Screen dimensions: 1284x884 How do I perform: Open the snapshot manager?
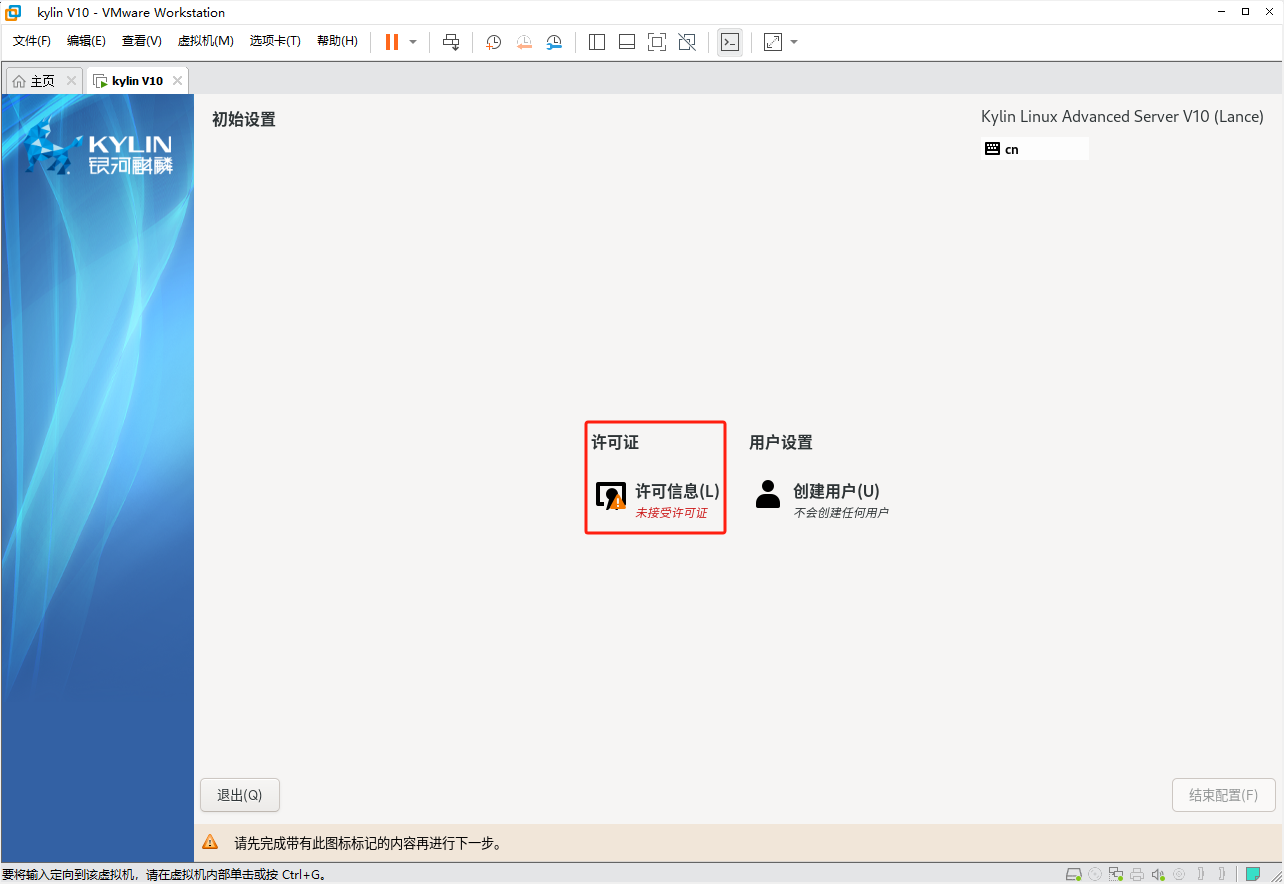(554, 42)
